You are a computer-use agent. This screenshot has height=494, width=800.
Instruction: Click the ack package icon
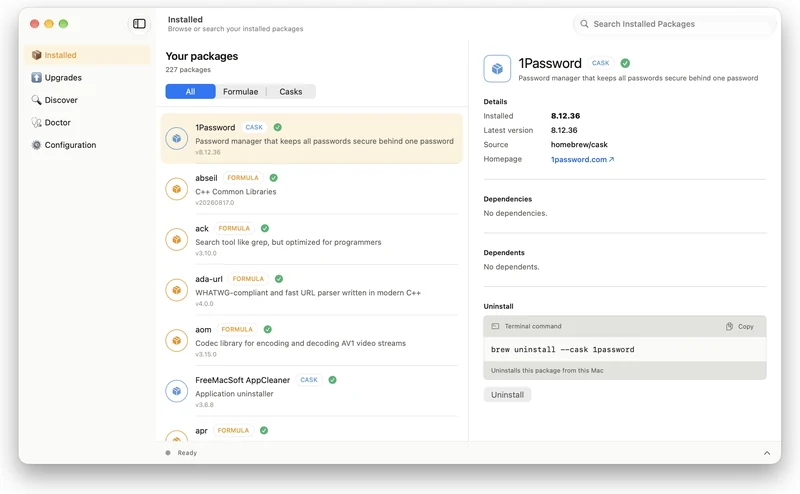pos(177,239)
